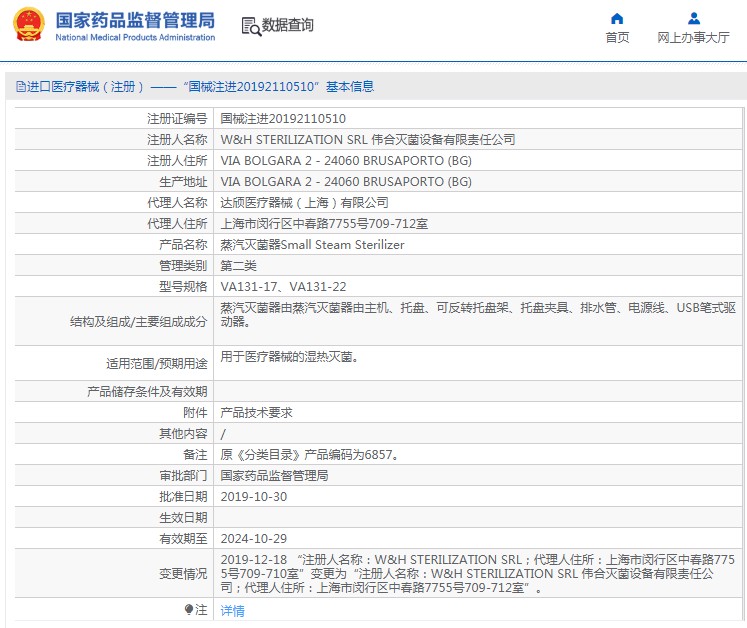Select approval date 2019-10-30

[253, 496]
